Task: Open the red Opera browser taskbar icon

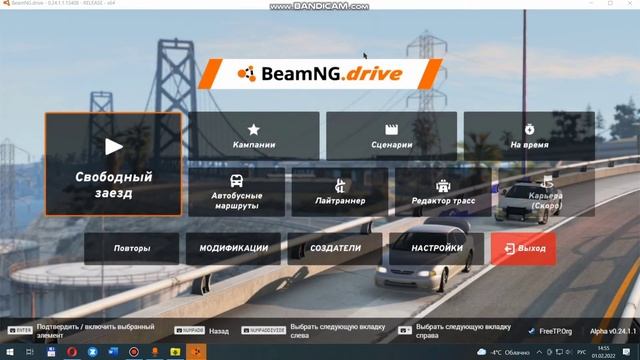Action: point(72,352)
